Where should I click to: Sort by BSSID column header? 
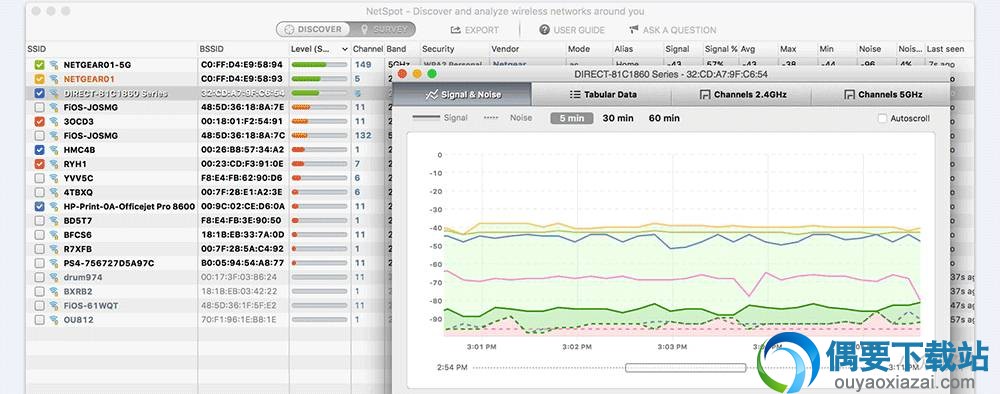tap(212, 48)
